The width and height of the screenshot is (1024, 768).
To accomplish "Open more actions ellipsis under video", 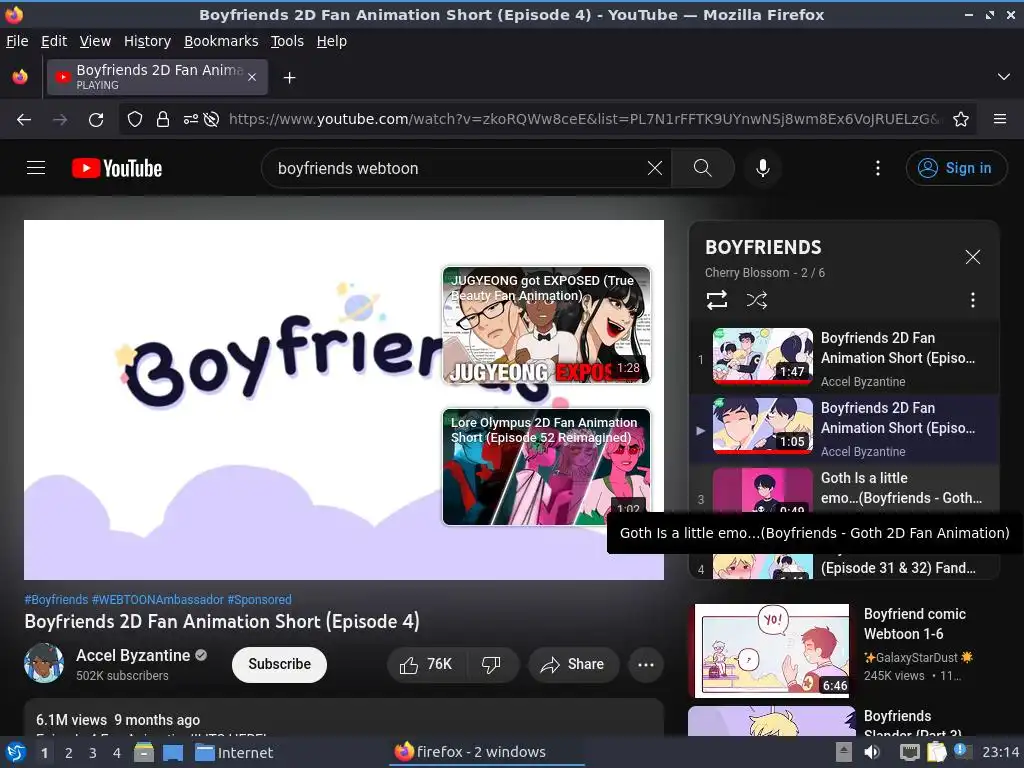I will click(645, 665).
